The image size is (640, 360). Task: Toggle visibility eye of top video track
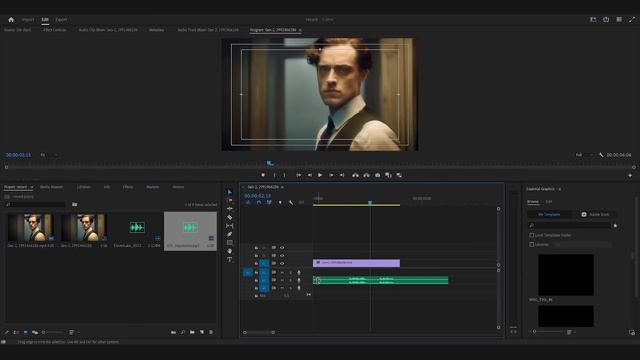point(282,248)
